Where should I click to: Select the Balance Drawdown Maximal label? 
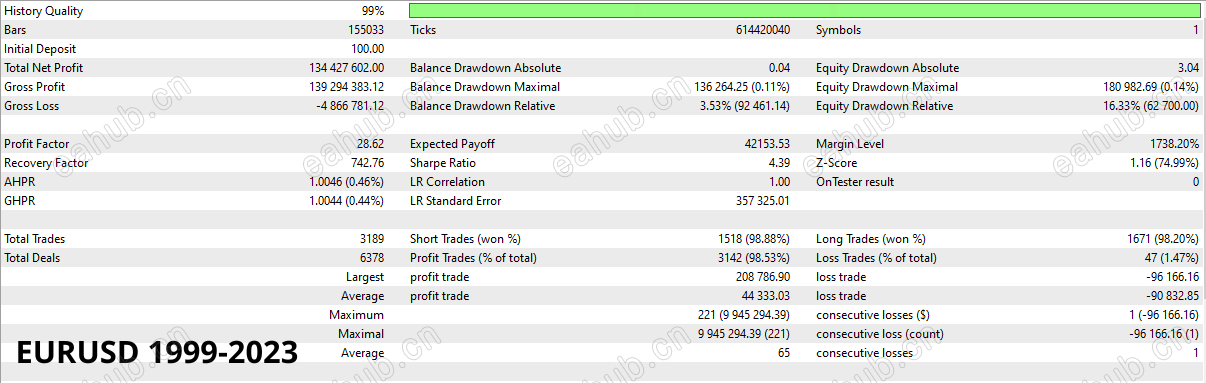(x=485, y=87)
